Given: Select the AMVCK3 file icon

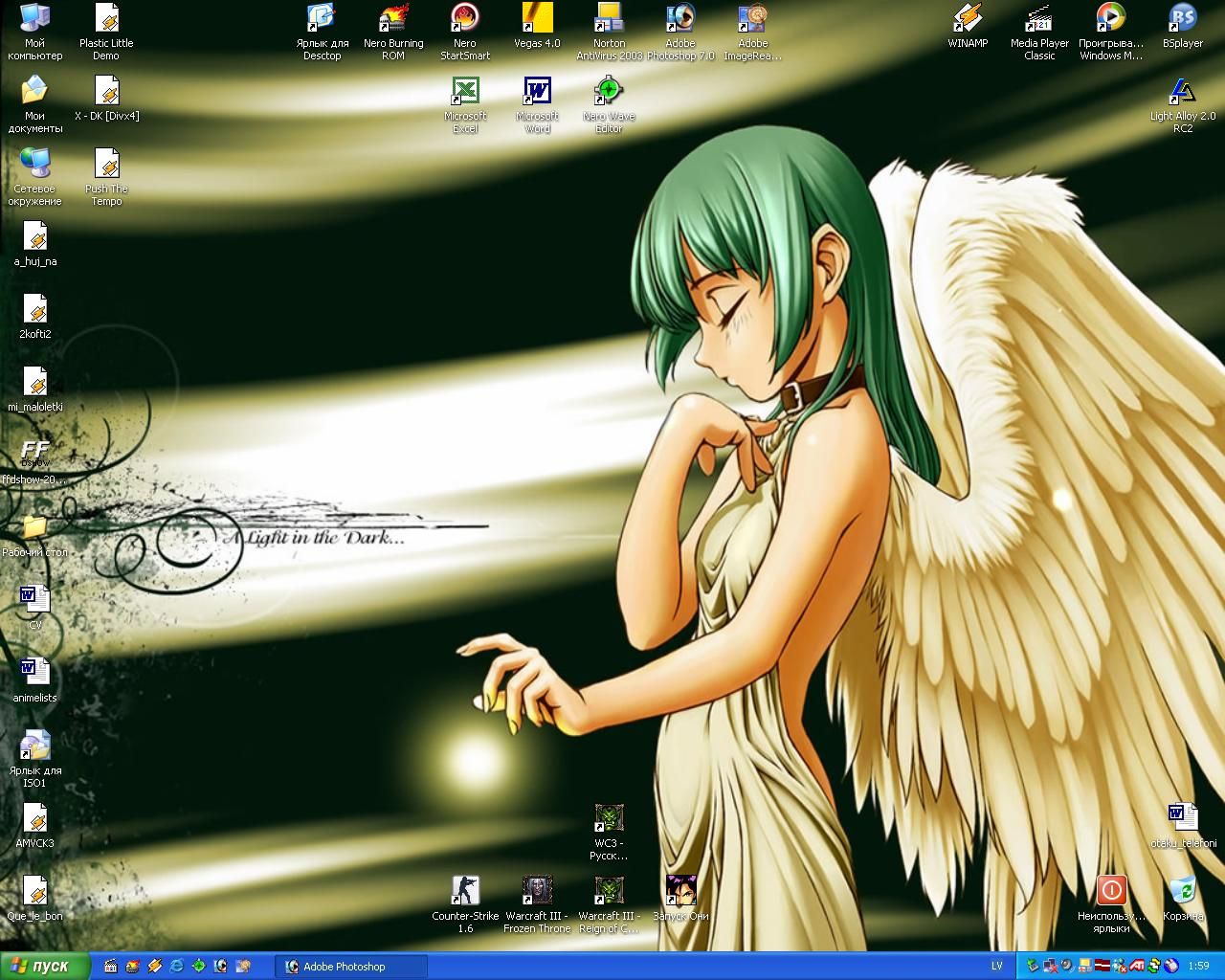Looking at the screenshot, I should 34,826.
